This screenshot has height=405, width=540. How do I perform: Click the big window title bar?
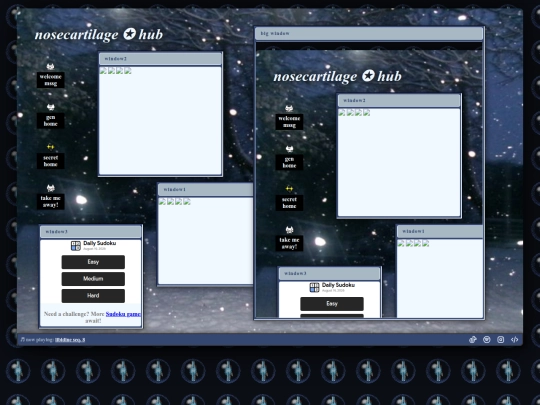(369, 34)
